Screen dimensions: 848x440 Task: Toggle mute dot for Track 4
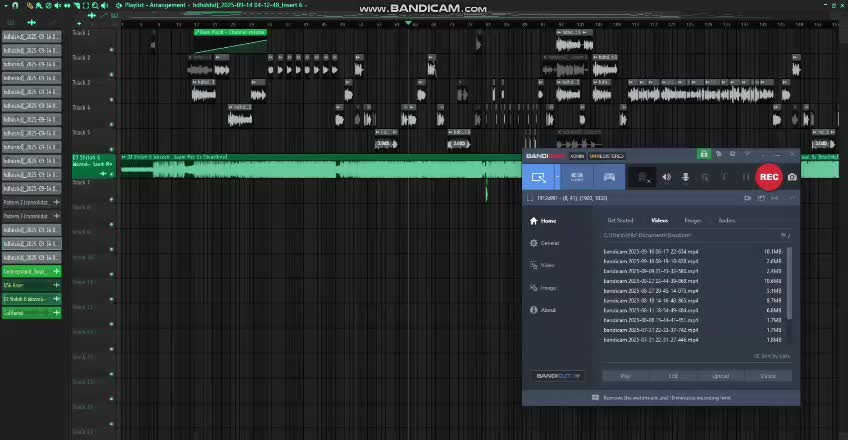tap(111, 124)
